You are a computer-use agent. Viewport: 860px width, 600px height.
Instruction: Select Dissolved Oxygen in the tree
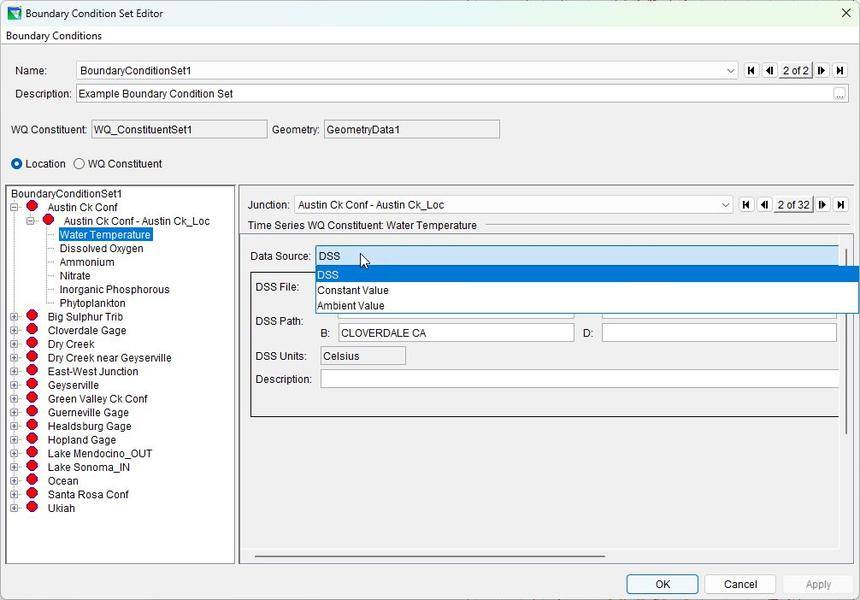pyautogui.click(x=101, y=248)
